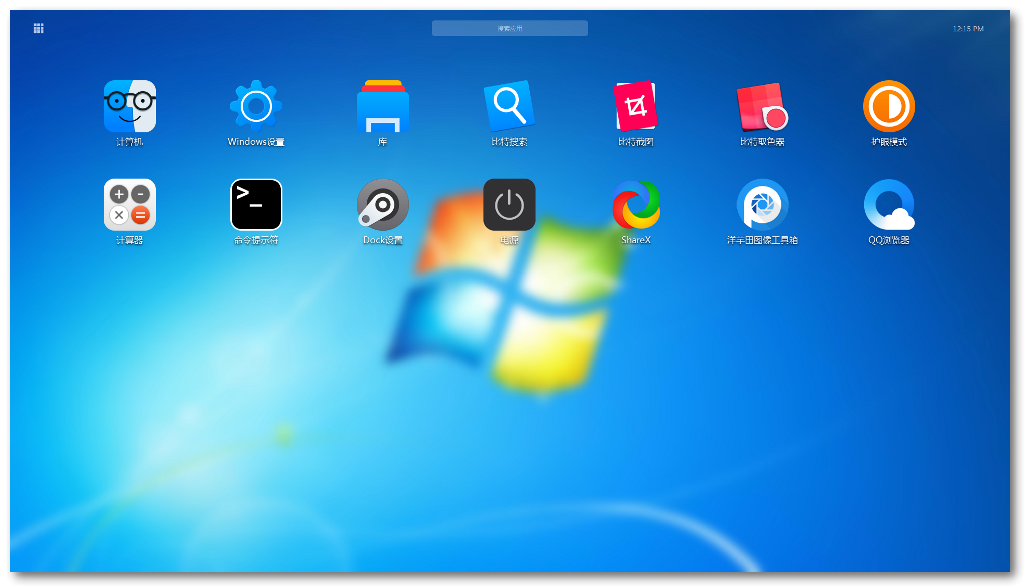1025x587 pixels.
Task: Launch 命令提示符 Command Prompt
Action: coord(256,204)
